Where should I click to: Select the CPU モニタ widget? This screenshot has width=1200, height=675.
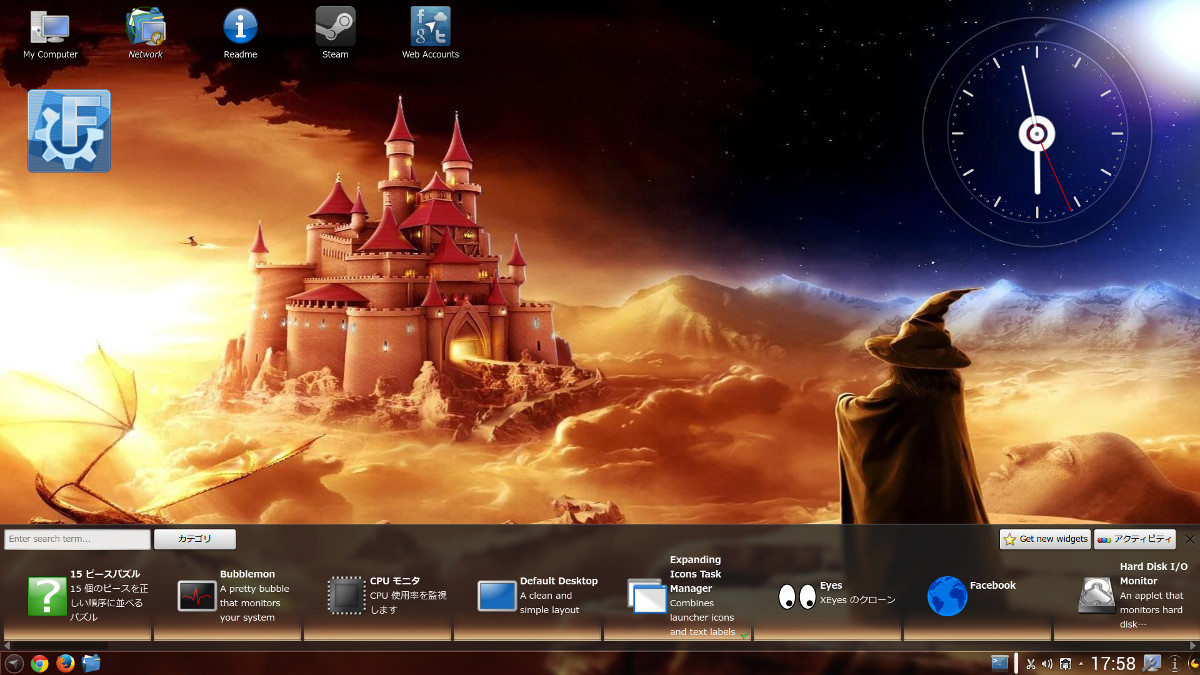(x=377, y=596)
